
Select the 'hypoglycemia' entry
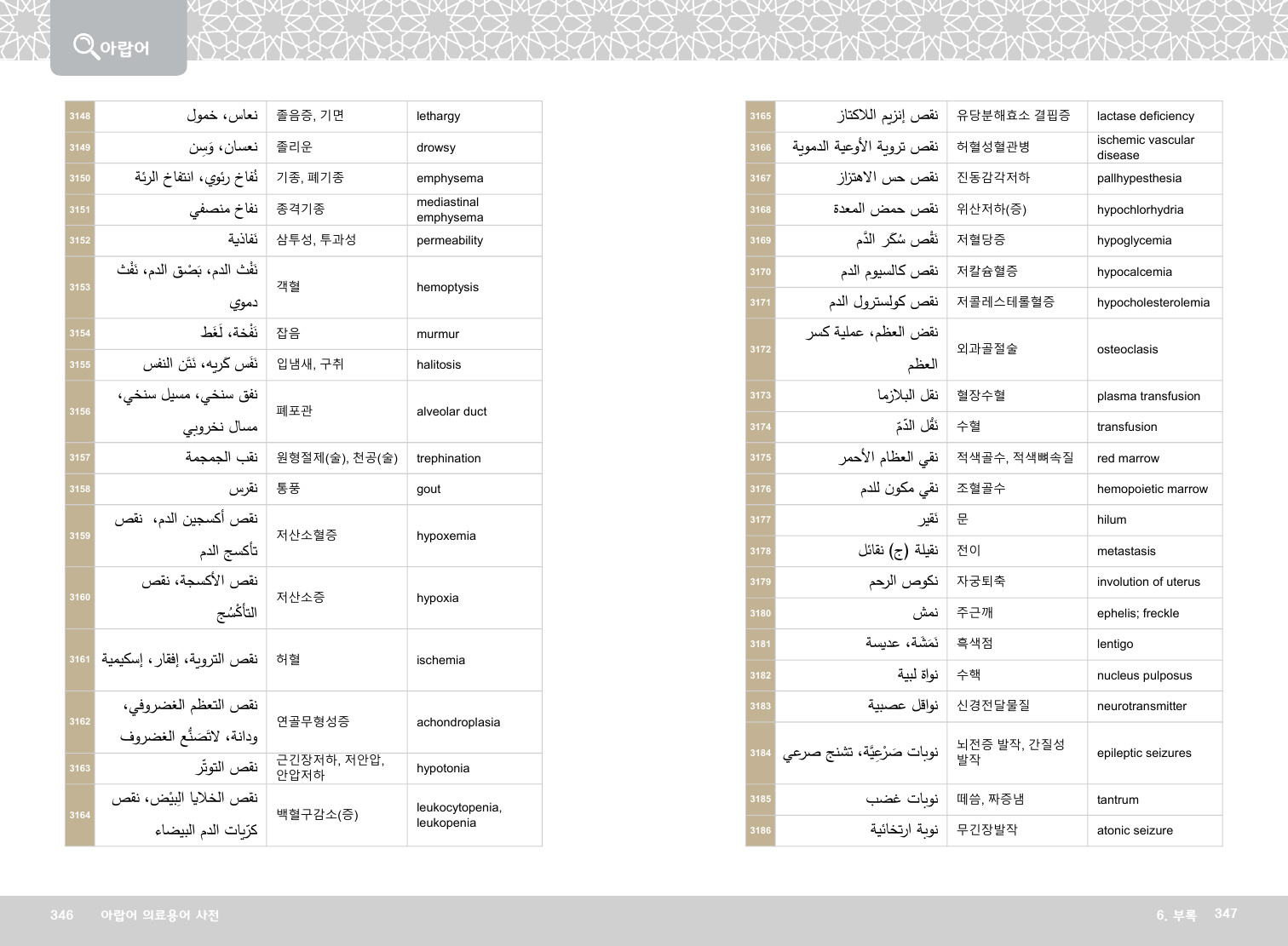click(x=1134, y=241)
